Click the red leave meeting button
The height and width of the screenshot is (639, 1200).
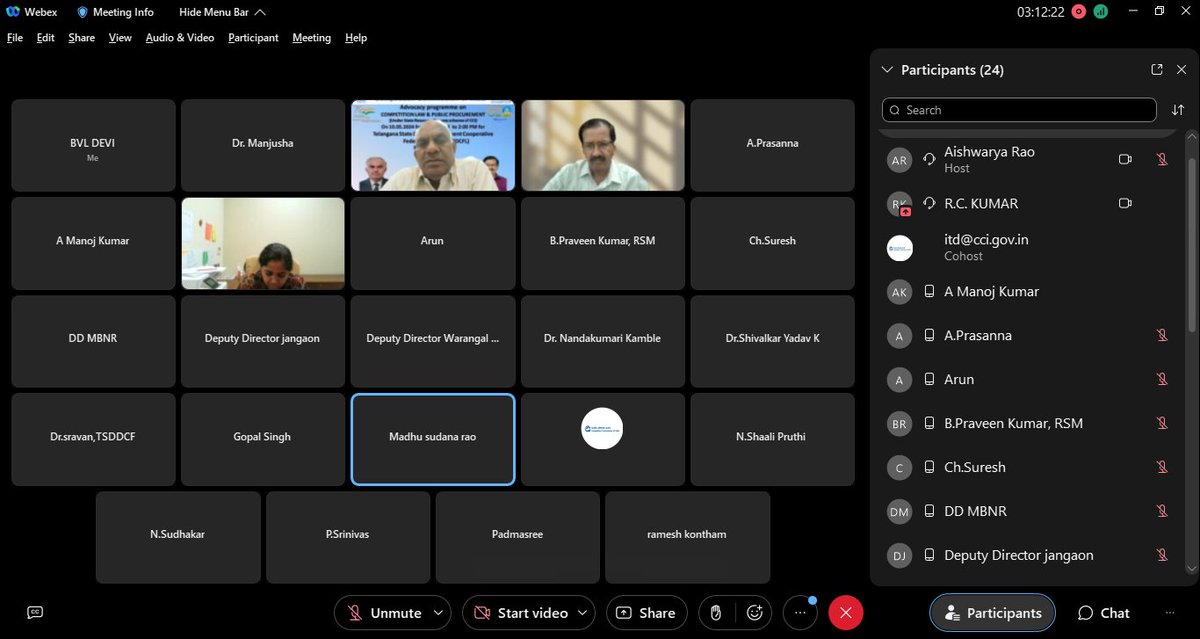click(846, 612)
